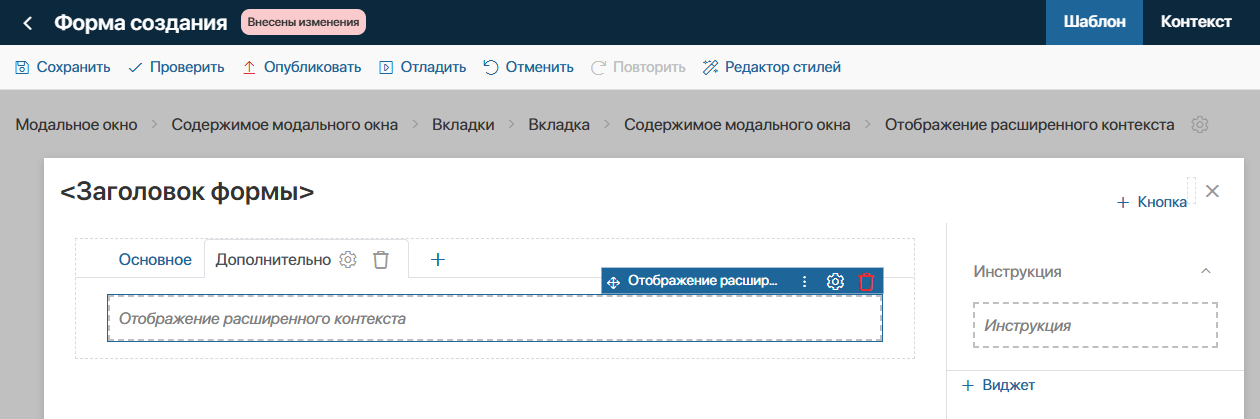Open settings gear next to breadcrumb
1260x419 pixels.
coord(1200,125)
